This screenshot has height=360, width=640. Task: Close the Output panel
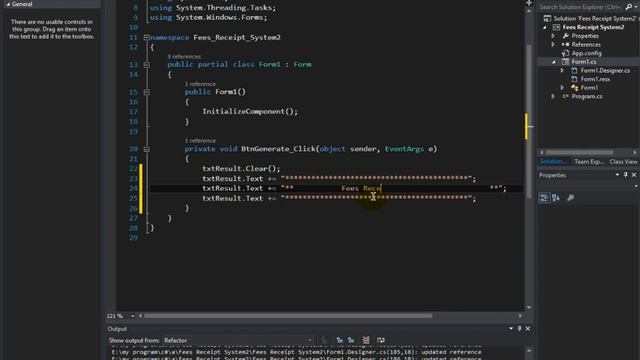(528, 329)
